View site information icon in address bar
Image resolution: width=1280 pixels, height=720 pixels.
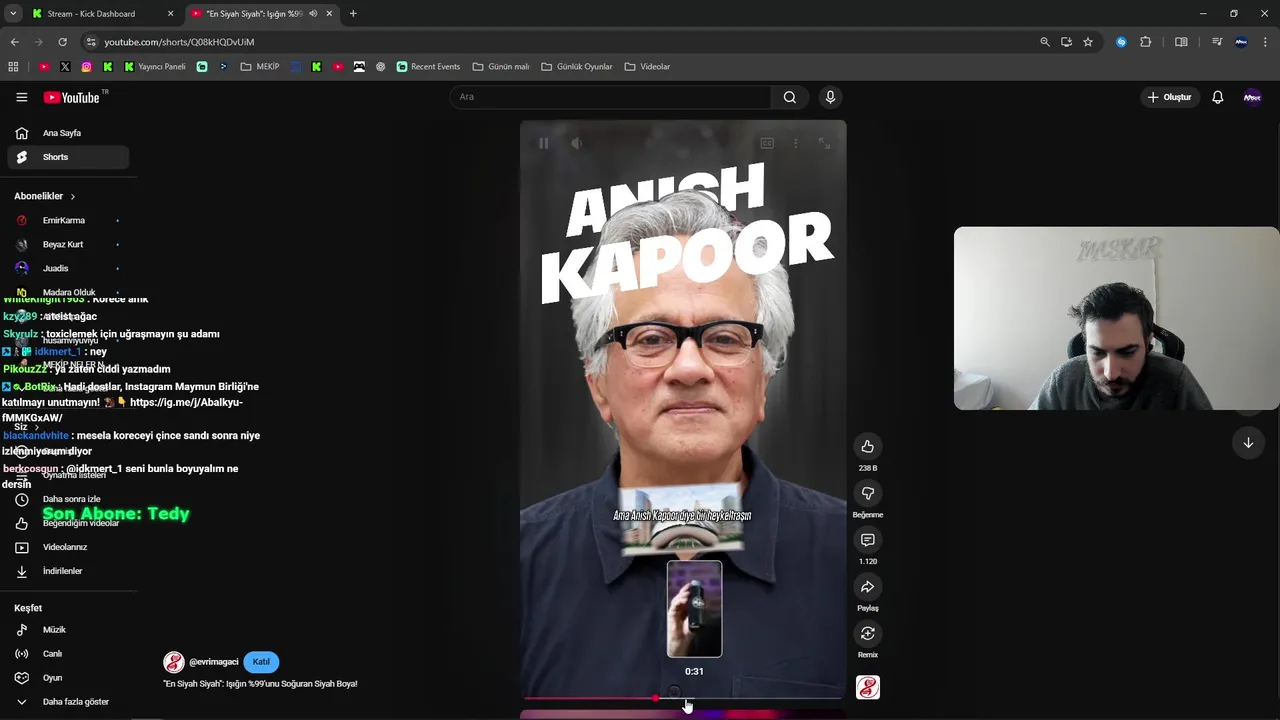point(91,42)
